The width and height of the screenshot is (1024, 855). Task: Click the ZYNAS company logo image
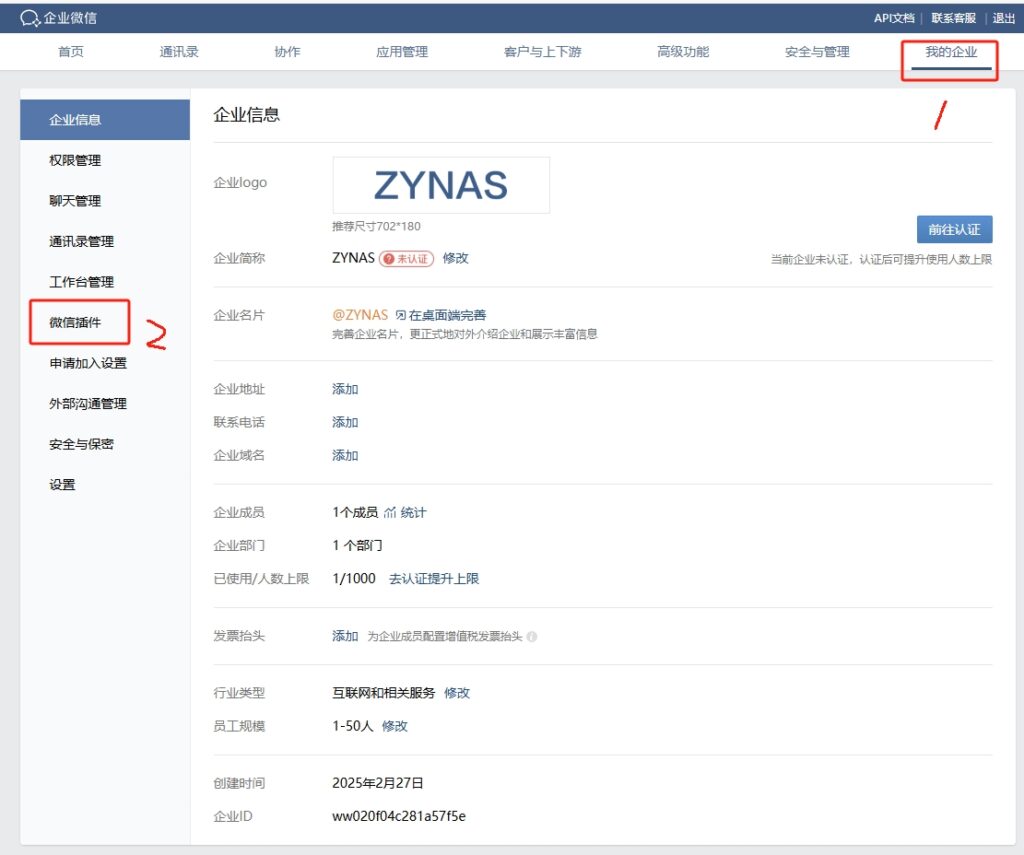(441, 185)
